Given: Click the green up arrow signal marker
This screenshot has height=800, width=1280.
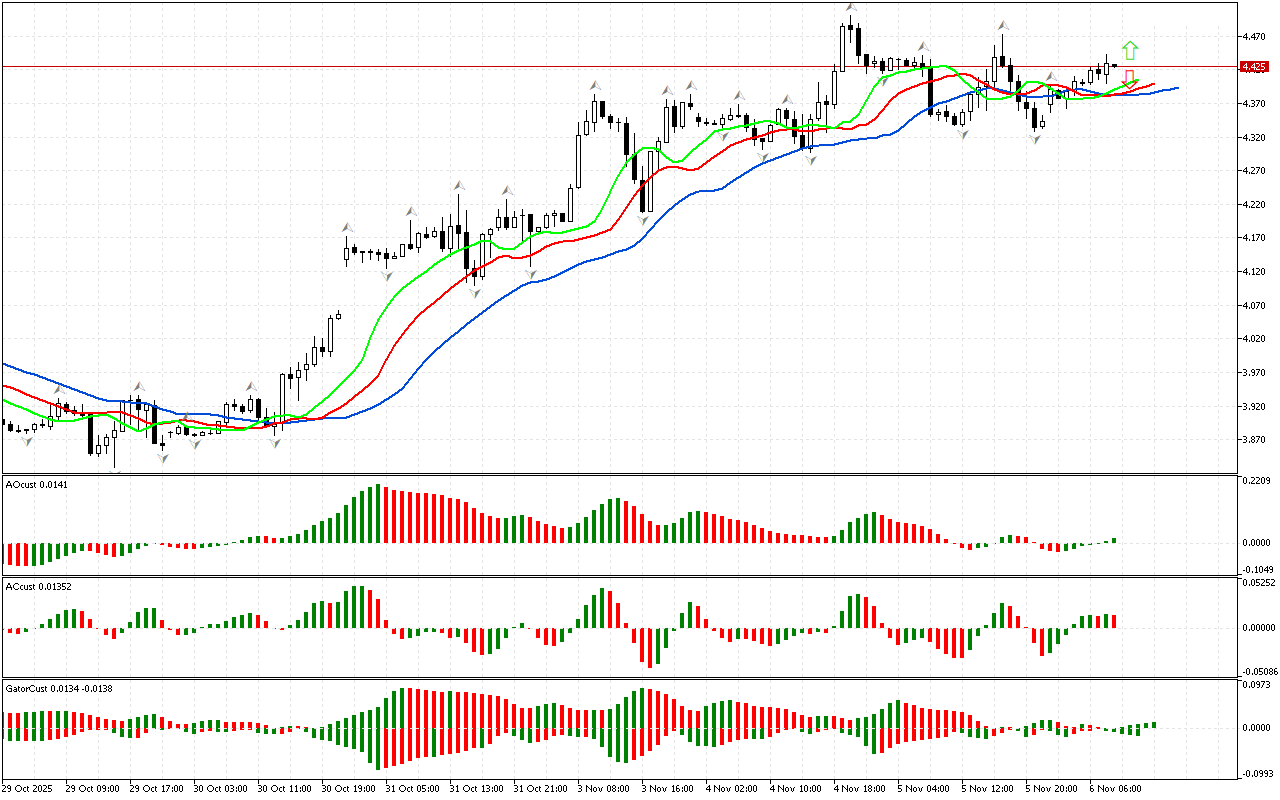Looking at the screenshot, I should coord(1130,50).
